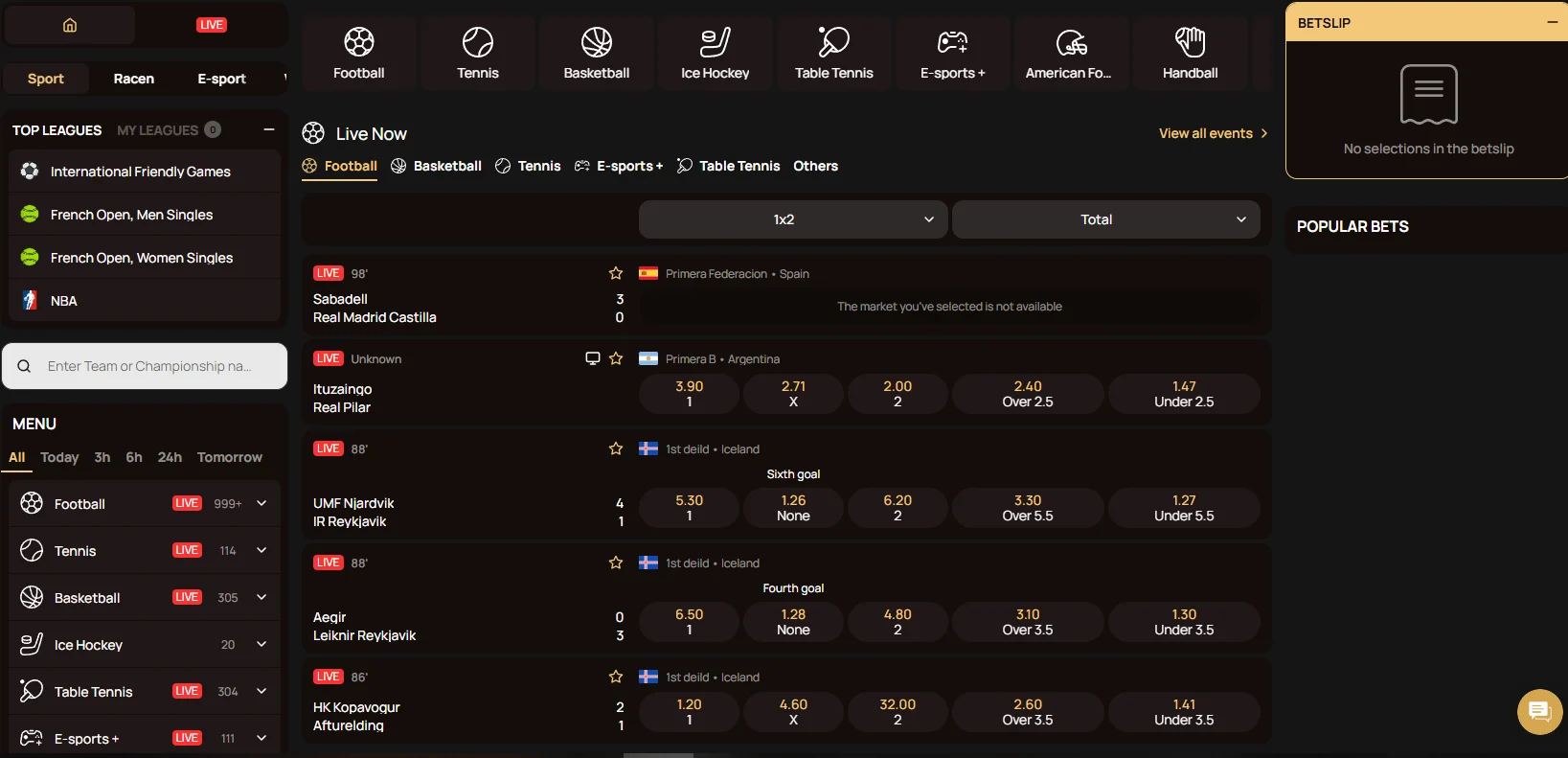
Task: Click the View all events link
Action: click(1214, 133)
